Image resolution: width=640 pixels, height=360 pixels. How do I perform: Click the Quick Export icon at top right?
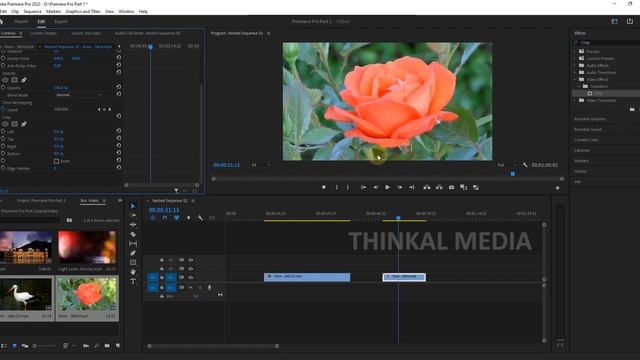point(630,21)
